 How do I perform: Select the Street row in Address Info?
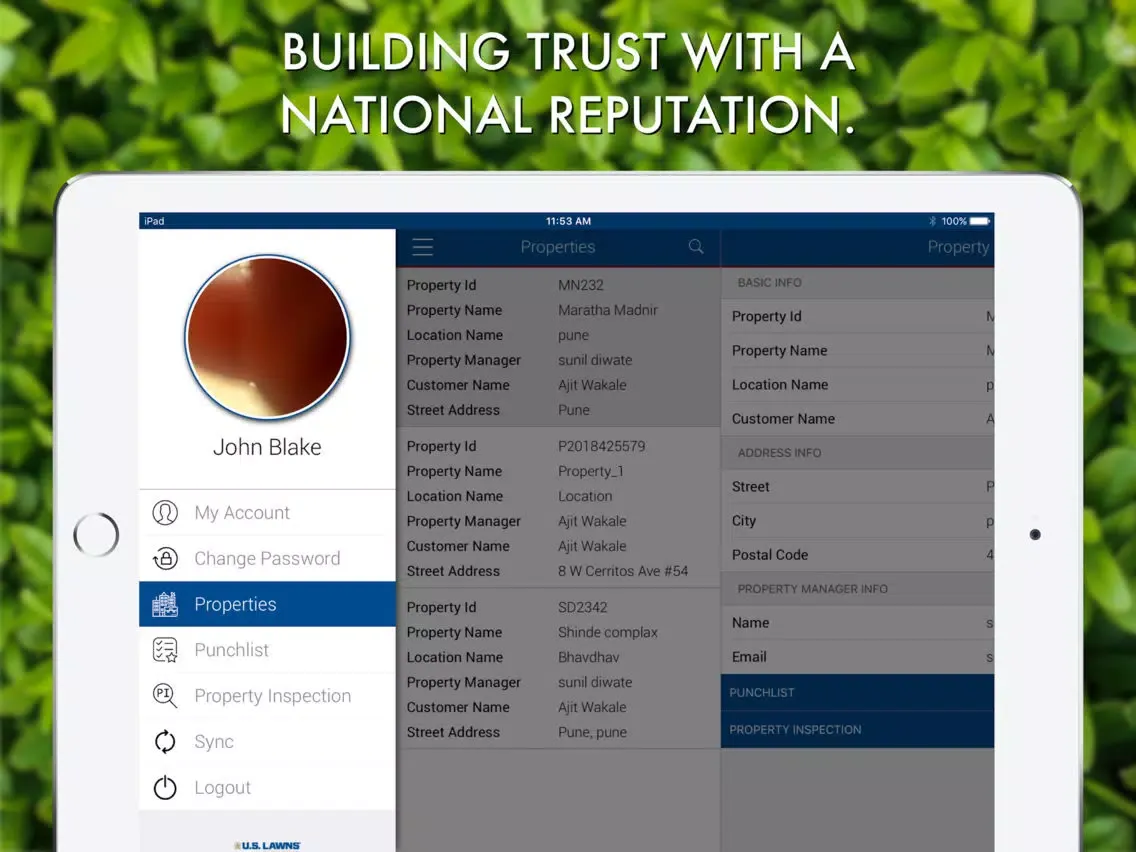(x=857, y=487)
